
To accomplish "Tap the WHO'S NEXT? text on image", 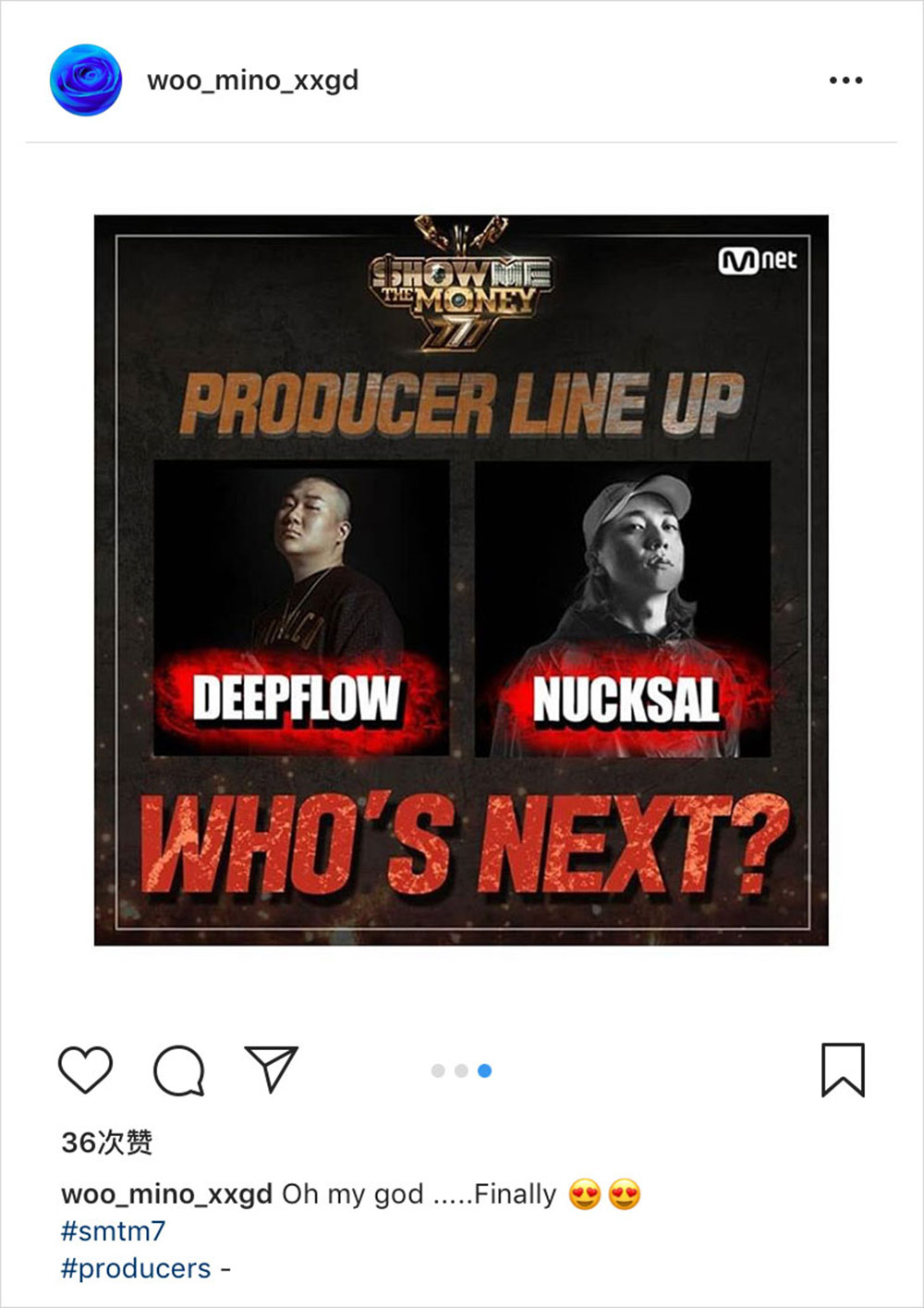I will point(464,845).
